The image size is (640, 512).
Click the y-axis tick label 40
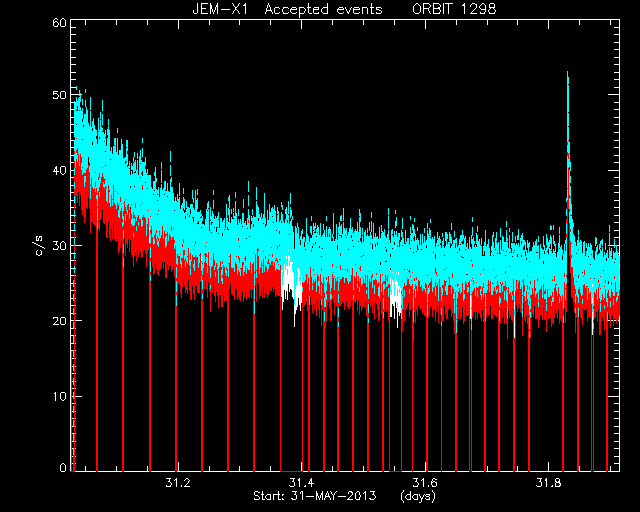click(59, 171)
